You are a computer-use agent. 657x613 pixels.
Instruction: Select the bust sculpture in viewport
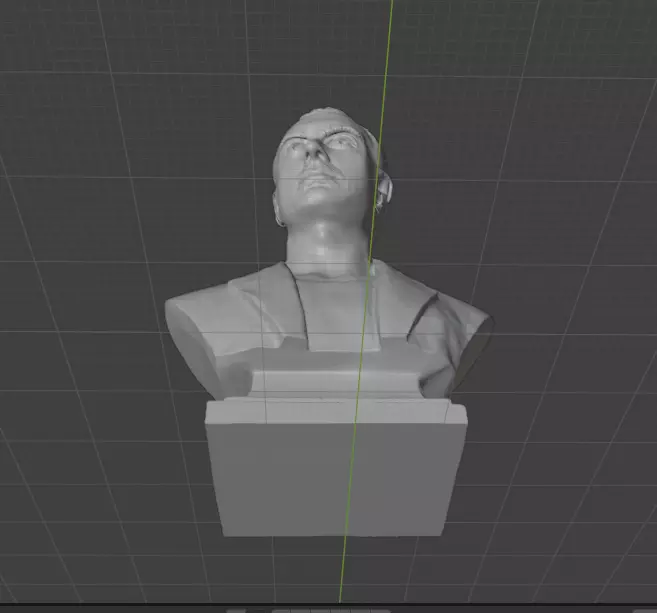point(329,323)
